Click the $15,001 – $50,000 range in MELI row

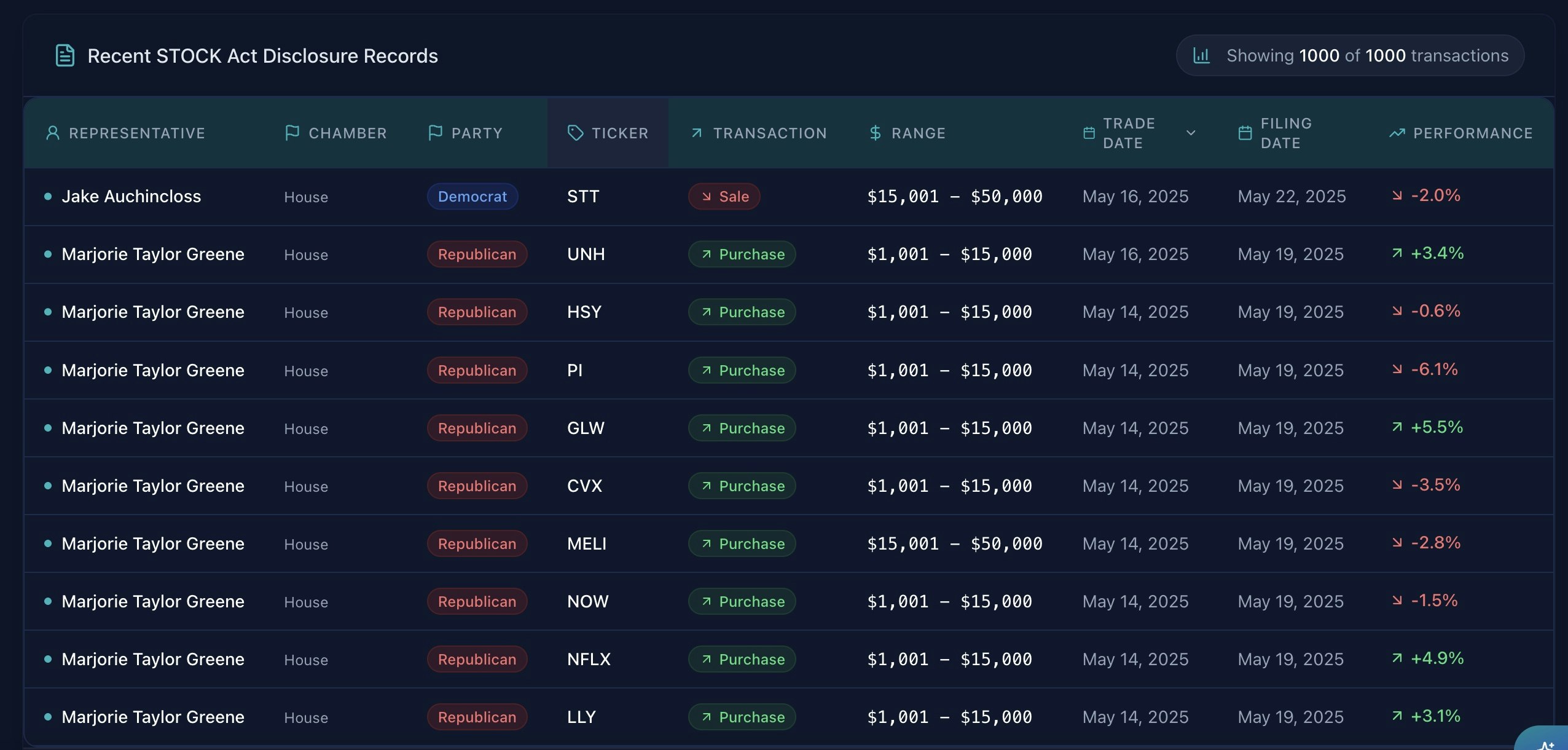(954, 544)
